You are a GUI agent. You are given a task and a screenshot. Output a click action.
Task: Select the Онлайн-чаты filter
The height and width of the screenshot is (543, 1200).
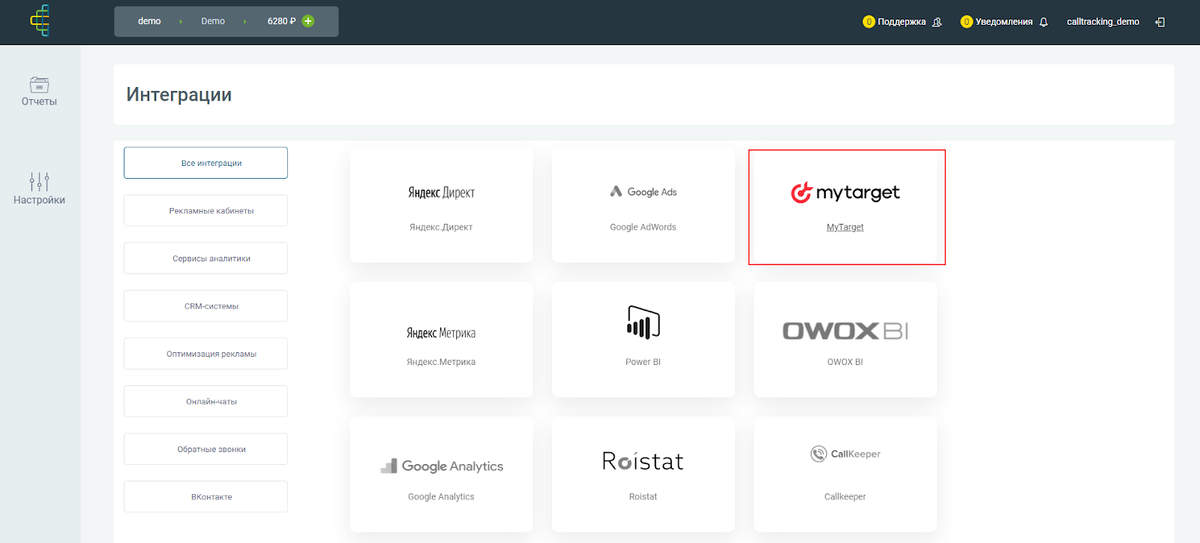pos(206,402)
